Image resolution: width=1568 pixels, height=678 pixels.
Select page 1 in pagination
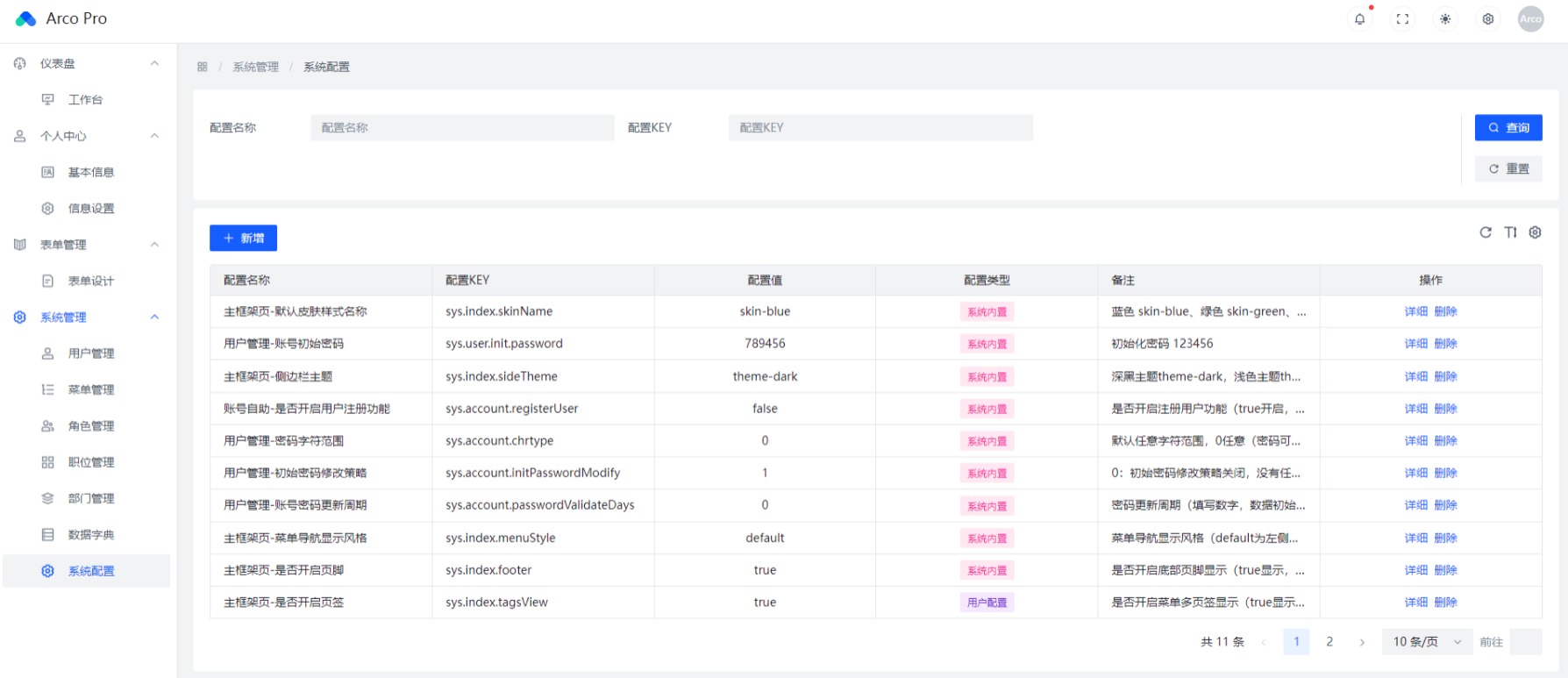pyautogui.click(x=1296, y=642)
